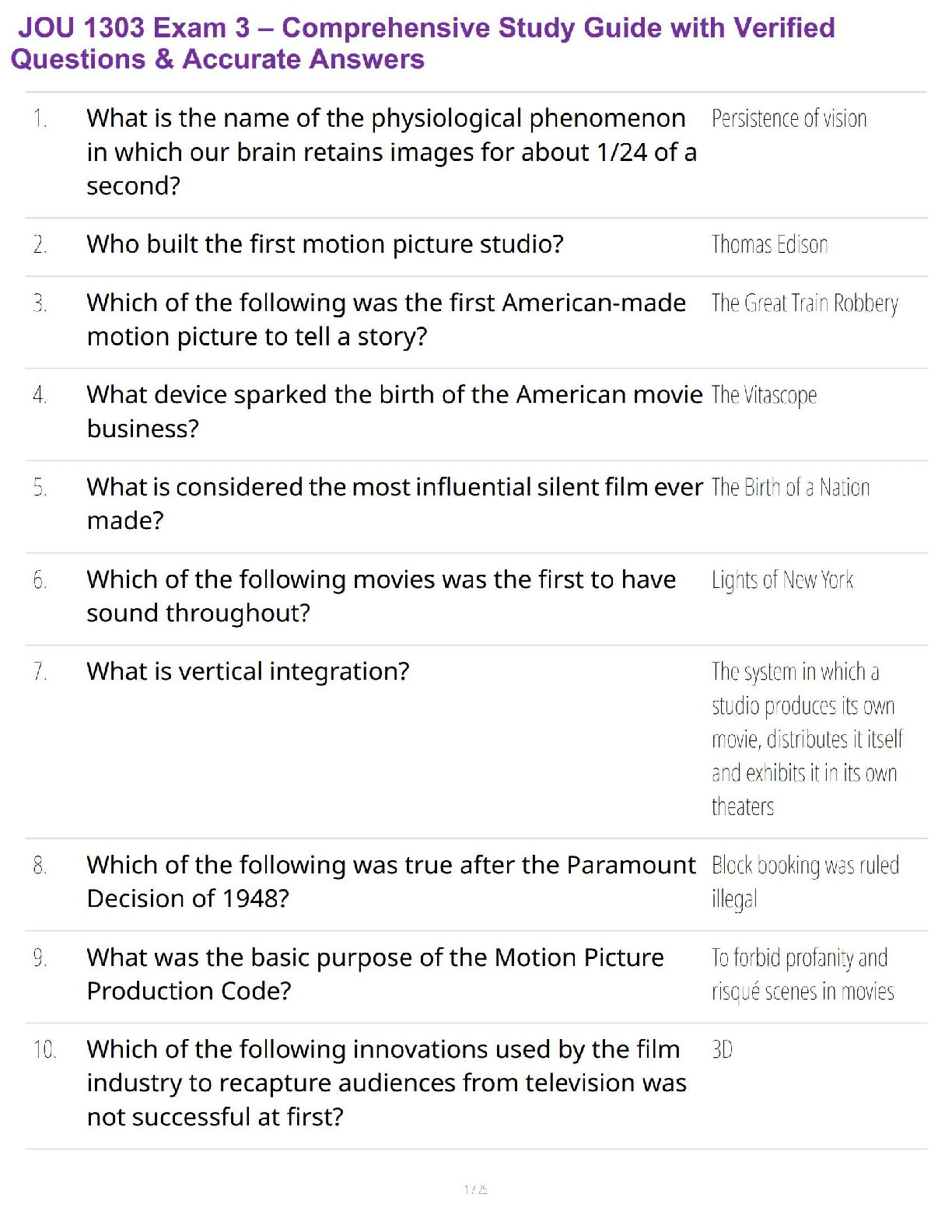Click the Motion Picture Production Code question
This screenshot has width=952, height=1232.
(x=375, y=974)
